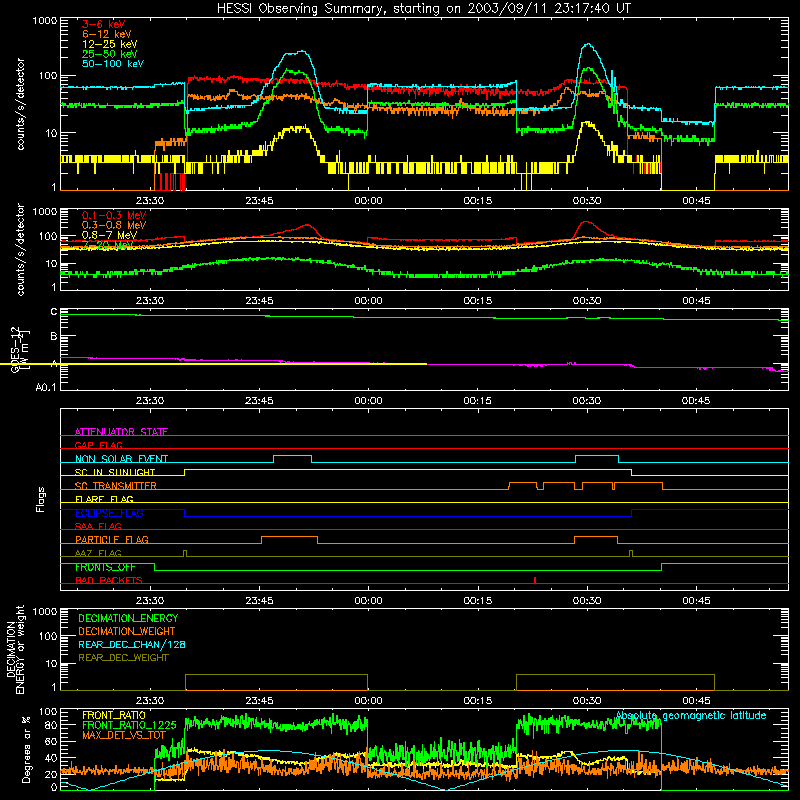The height and width of the screenshot is (800, 800).
Task: Click the red bad-packets spike marker near 00:23
Action: click(x=535, y=580)
